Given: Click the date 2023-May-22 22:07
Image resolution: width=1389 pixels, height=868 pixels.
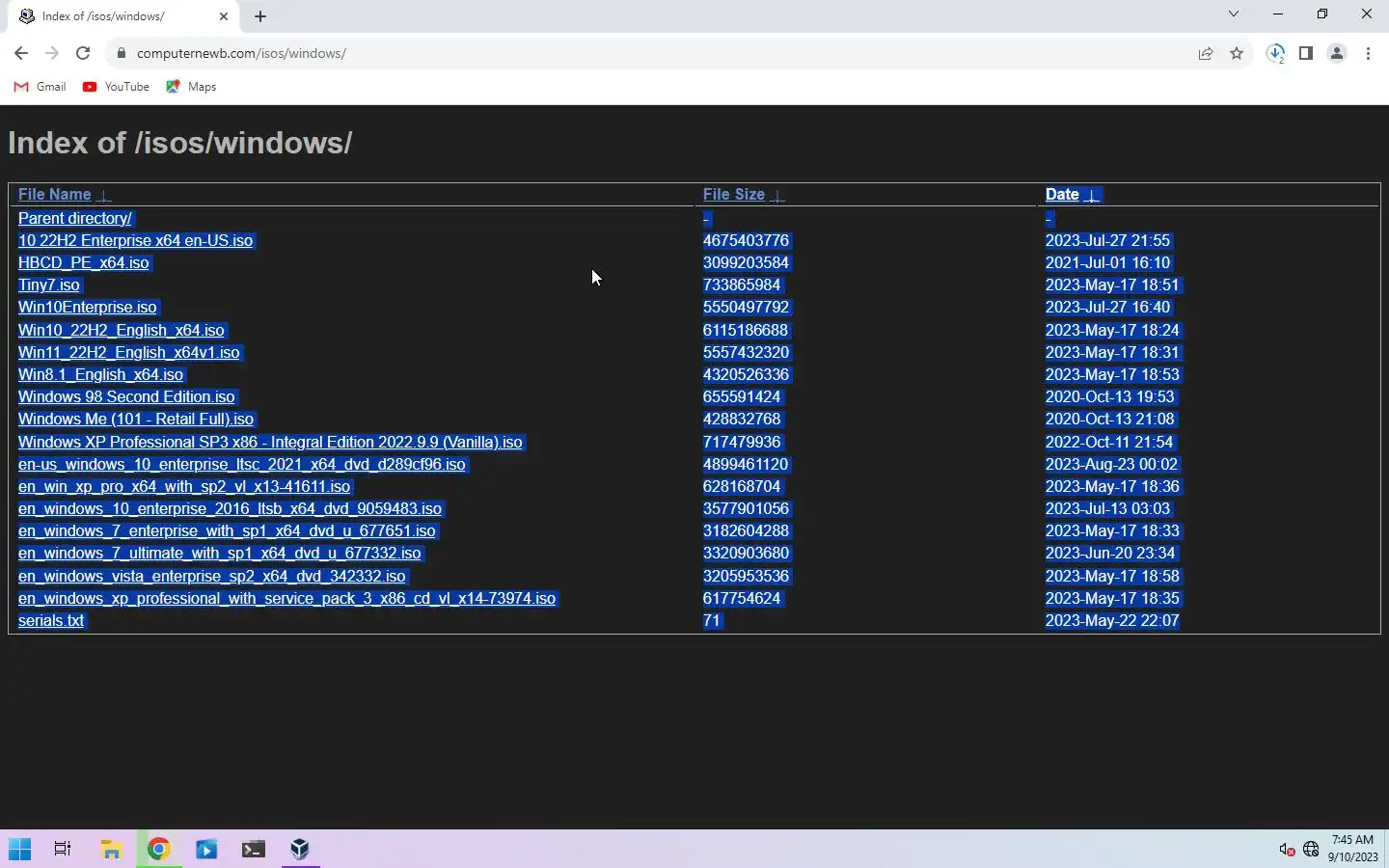Looking at the screenshot, I should 1112,621.
